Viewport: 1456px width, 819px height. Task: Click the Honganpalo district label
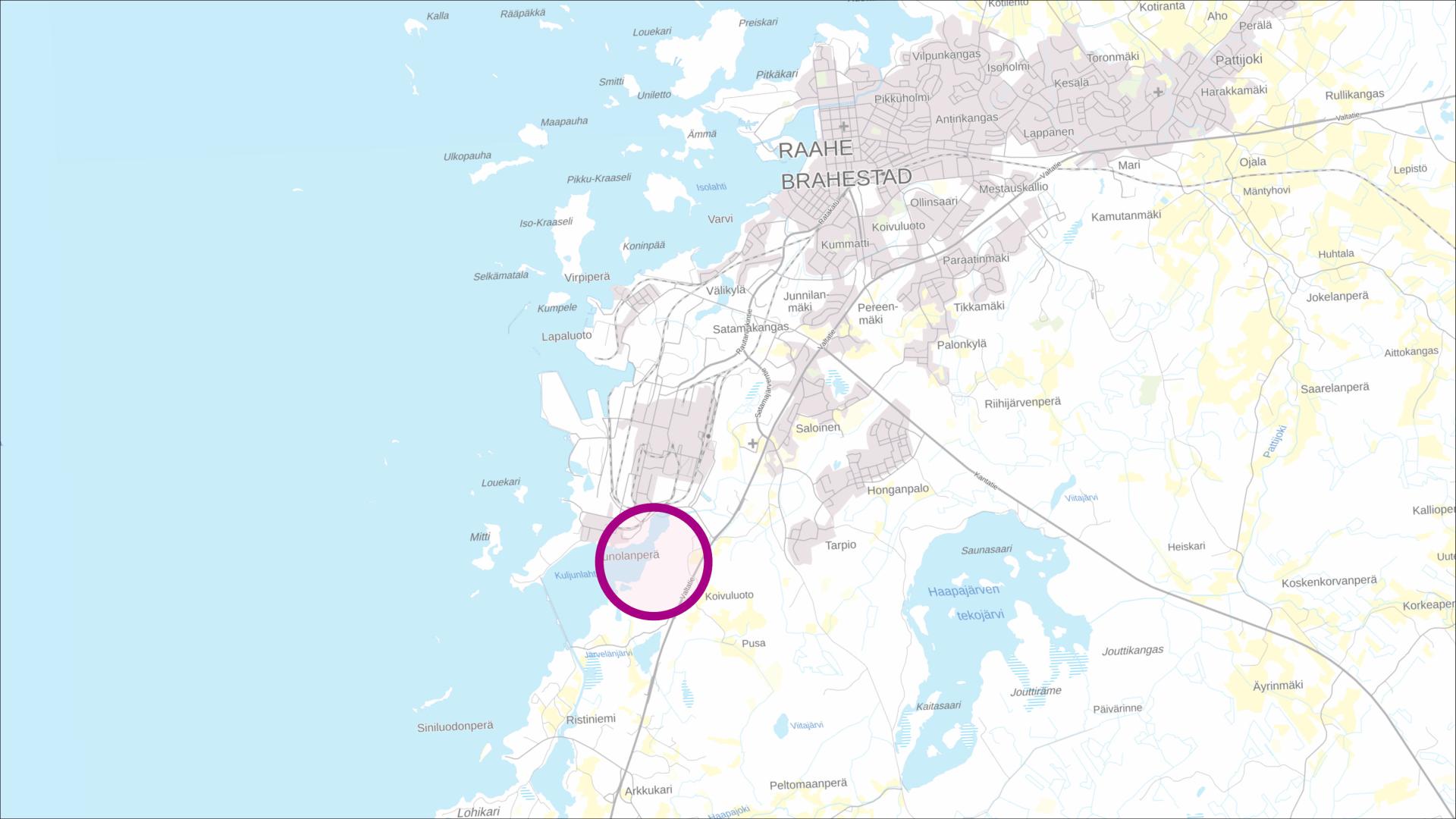click(x=898, y=490)
